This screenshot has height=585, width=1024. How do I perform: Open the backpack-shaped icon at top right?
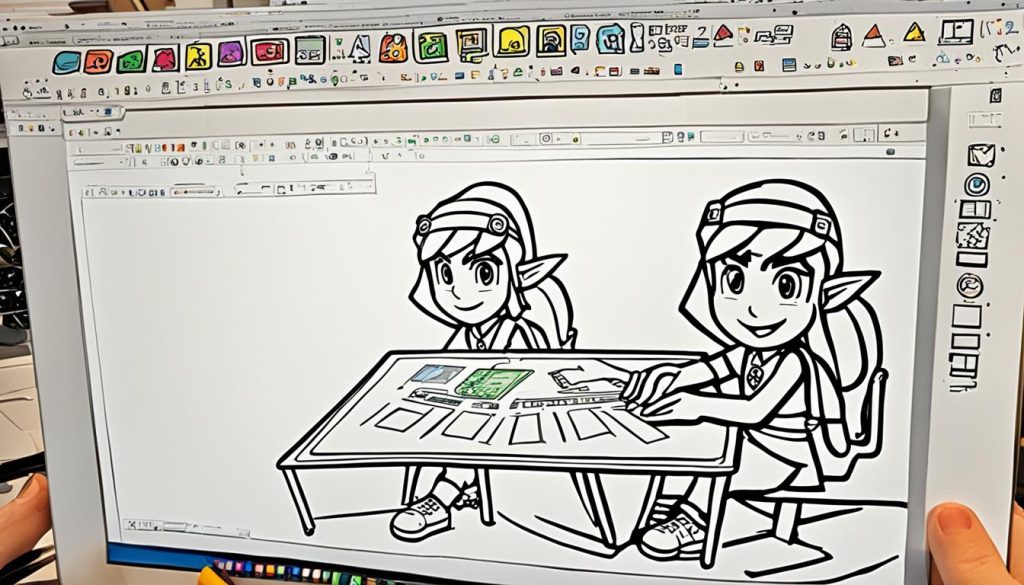point(841,37)
